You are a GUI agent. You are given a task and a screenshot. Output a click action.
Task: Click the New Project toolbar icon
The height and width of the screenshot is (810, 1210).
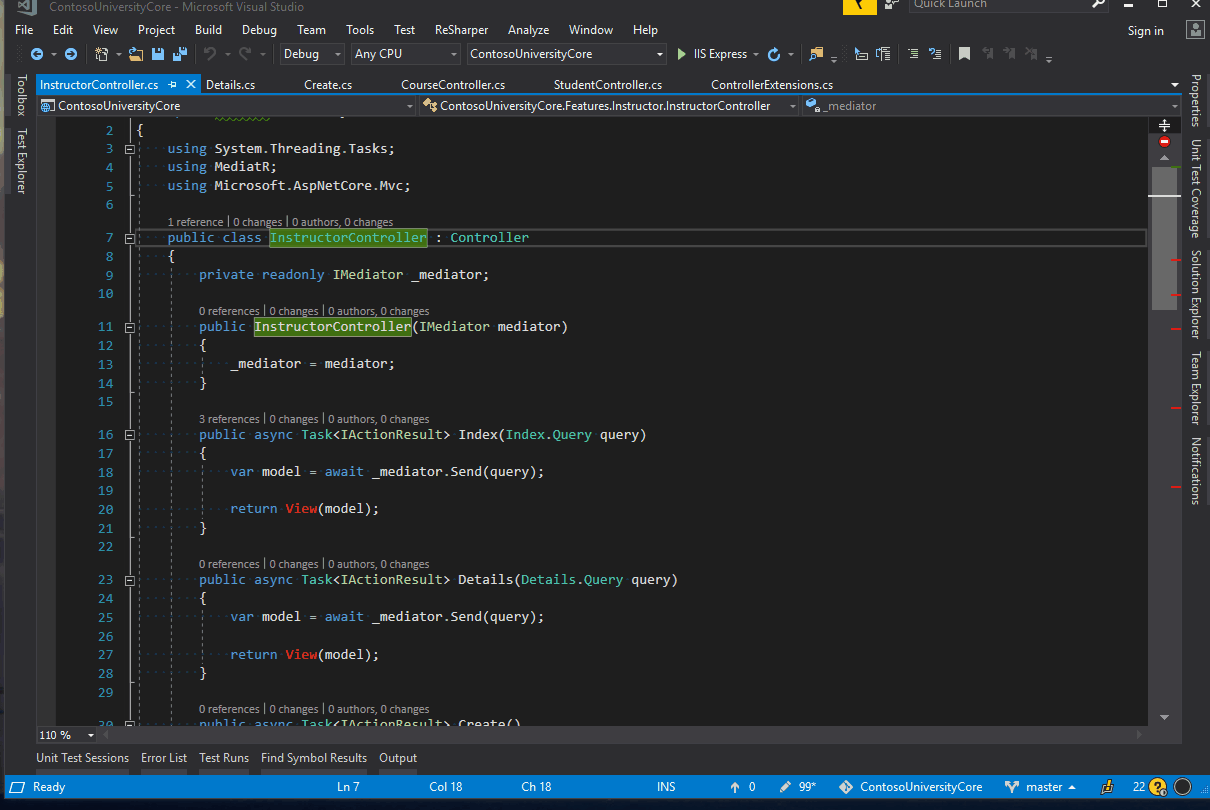tap(101, 54)
